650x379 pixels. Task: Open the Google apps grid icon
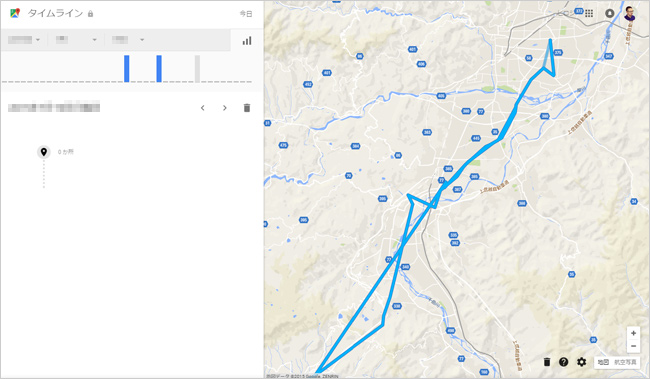(589, 13)
